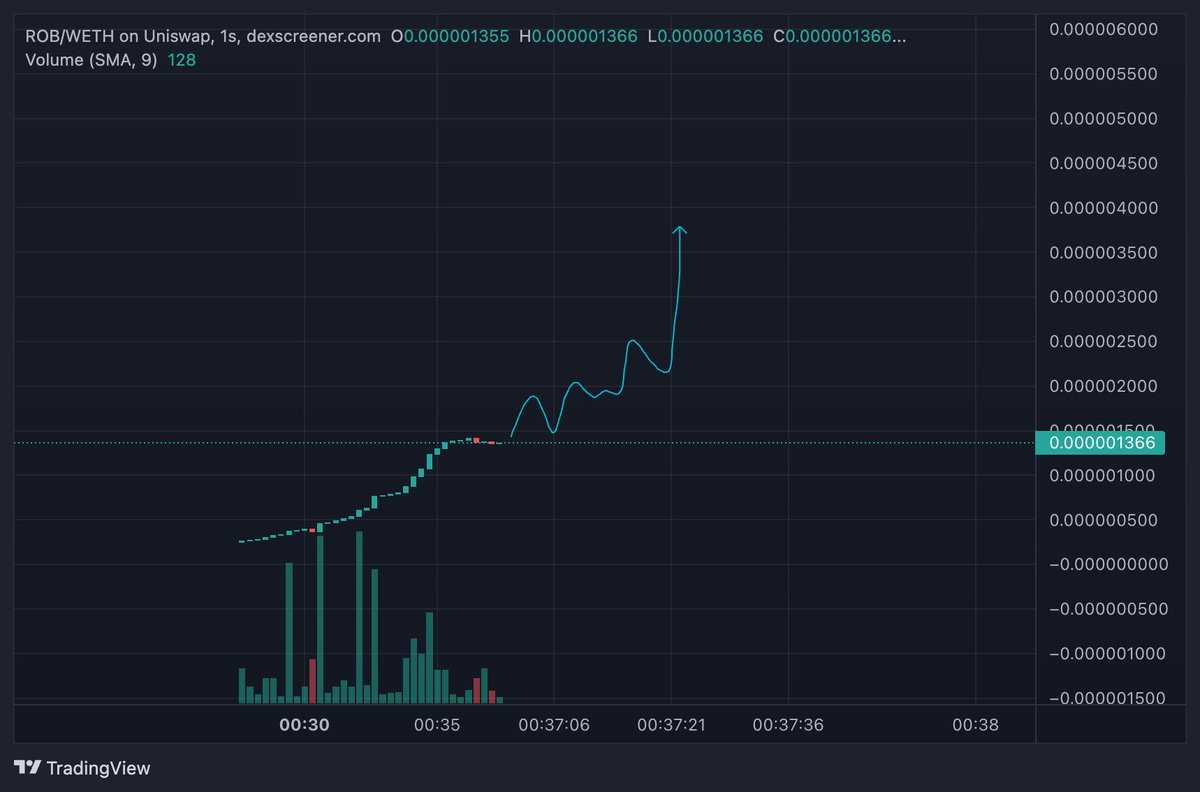Click the low price value in the header
Viewport: 1200px width, 792px height.
(x=711, y=36)
